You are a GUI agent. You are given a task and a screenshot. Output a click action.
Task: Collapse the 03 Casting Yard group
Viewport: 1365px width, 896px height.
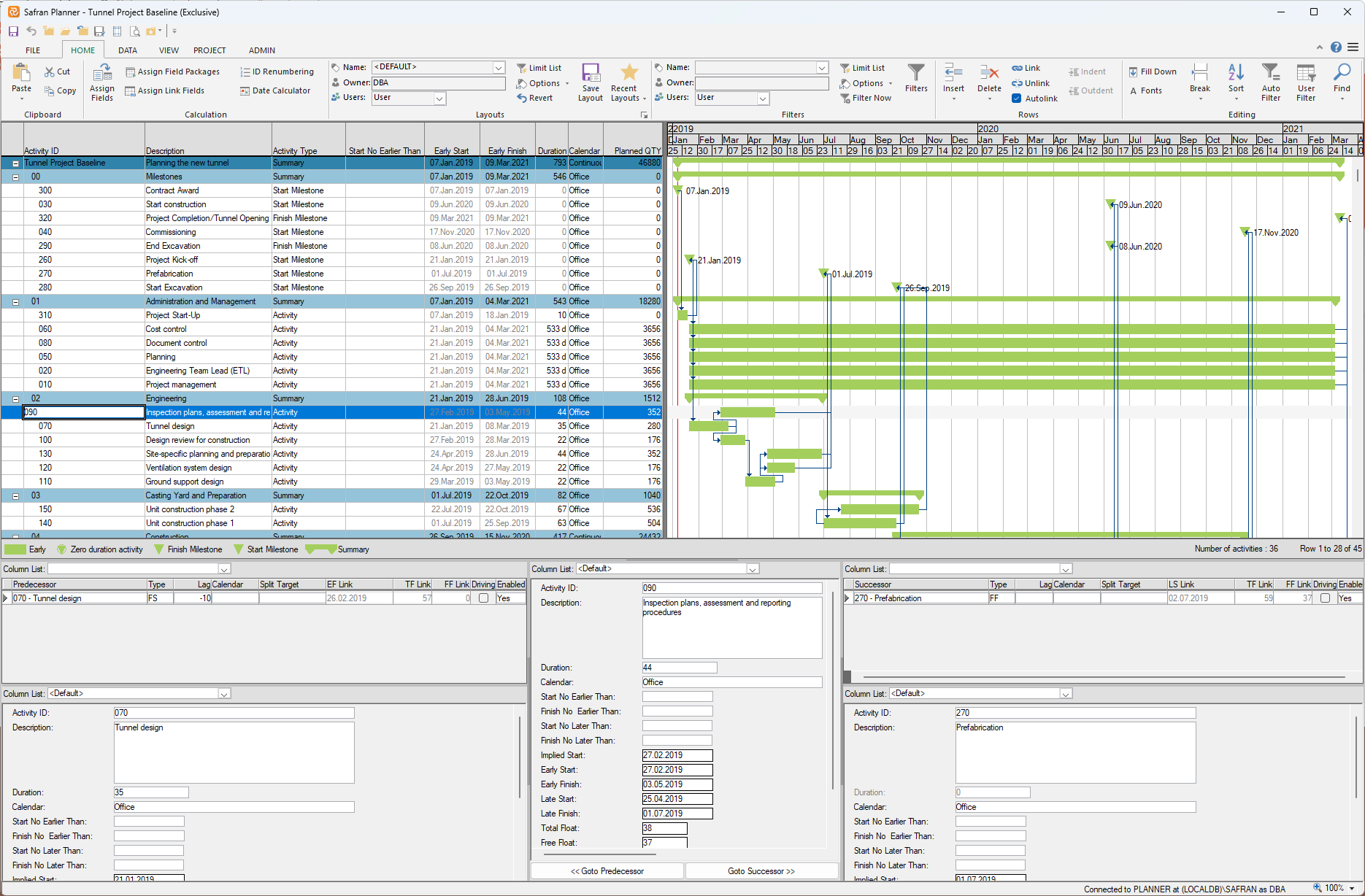pyautogui.click(x=15, y=496)
